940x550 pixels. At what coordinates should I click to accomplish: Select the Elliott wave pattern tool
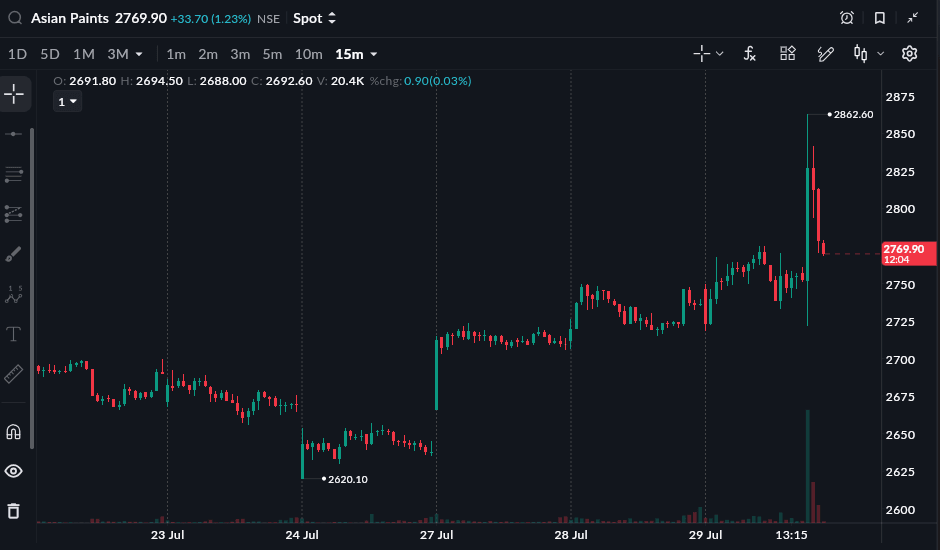[x=14, y=294]
